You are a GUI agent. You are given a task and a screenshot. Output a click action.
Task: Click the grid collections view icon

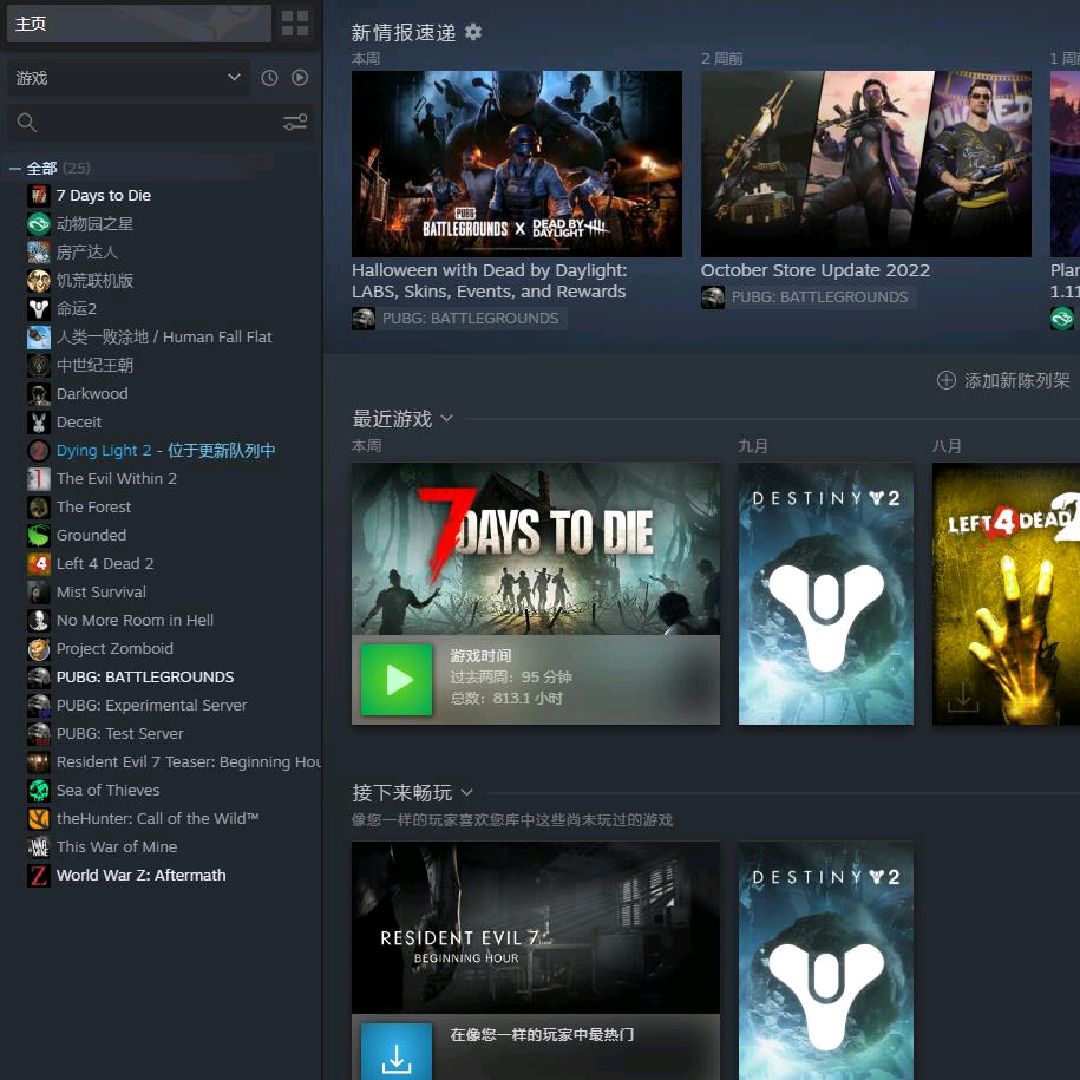click(x=295, y=23)
